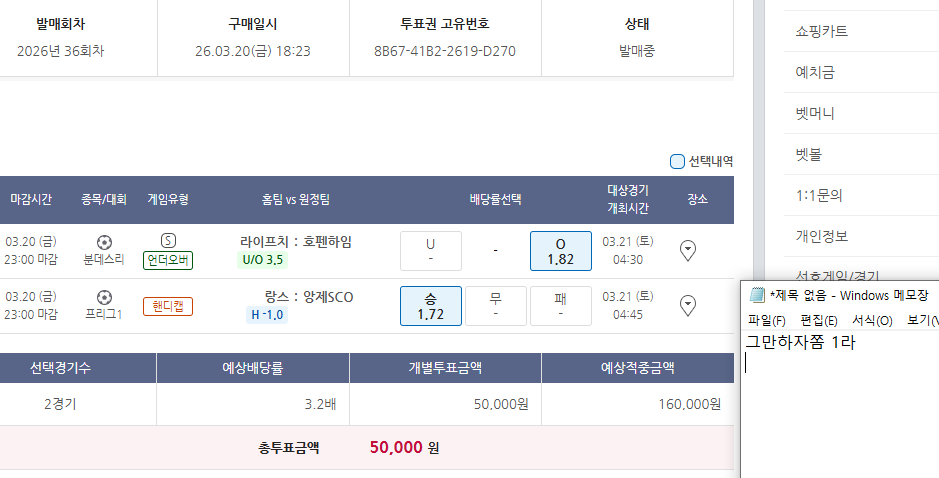Open the 편집(E) menu in Notepad
939x478 pixels.
(818, 320)
